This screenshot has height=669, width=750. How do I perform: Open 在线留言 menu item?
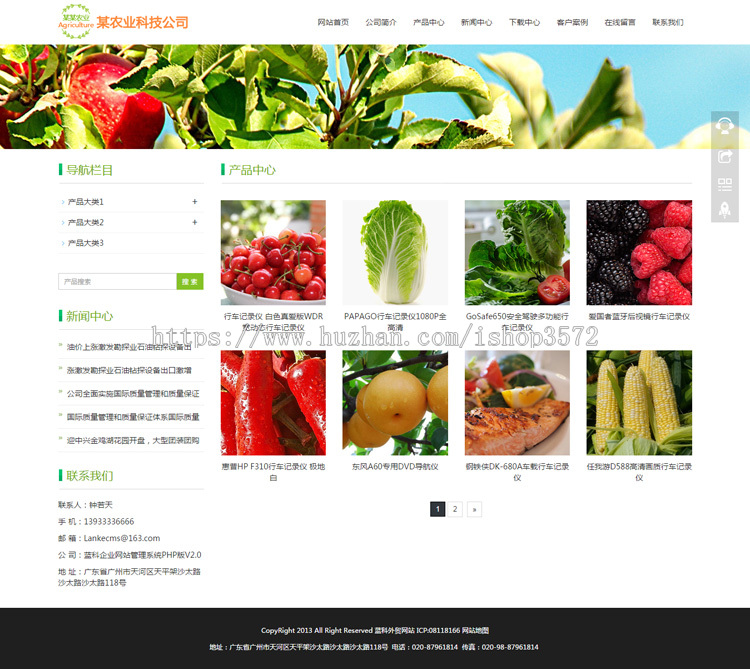pos(620,22)
